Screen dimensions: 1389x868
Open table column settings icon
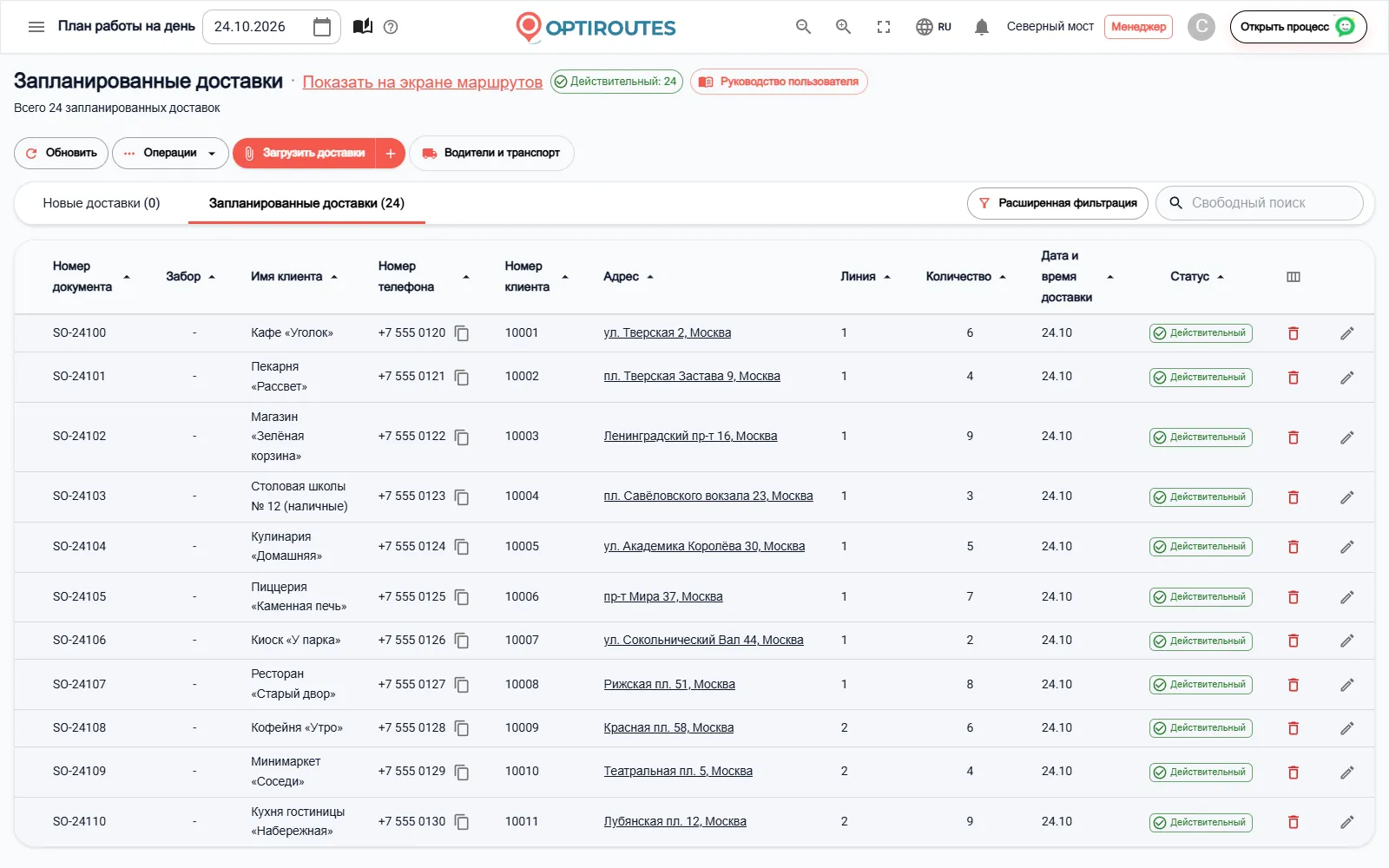pos(1294,277)
